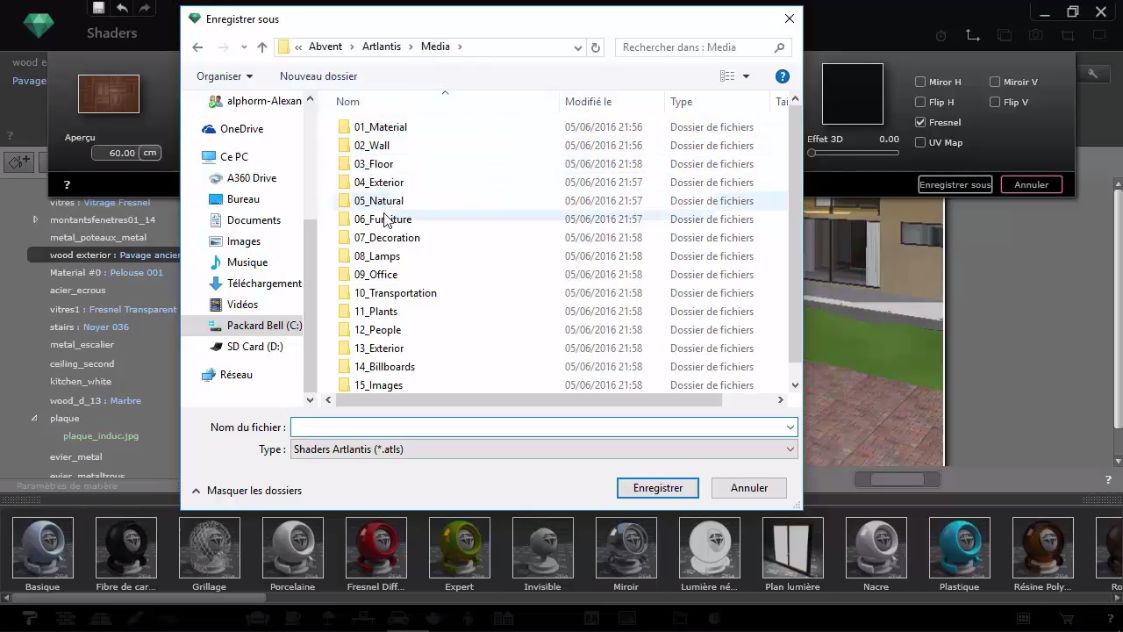1123x632 pixels.
Task: Expand the file name history dropdown
Action: [790, 427]
